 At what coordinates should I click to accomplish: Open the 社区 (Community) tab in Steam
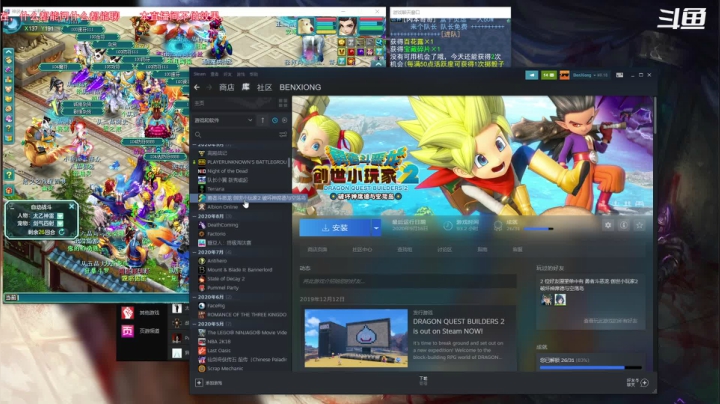coord(264,87)
